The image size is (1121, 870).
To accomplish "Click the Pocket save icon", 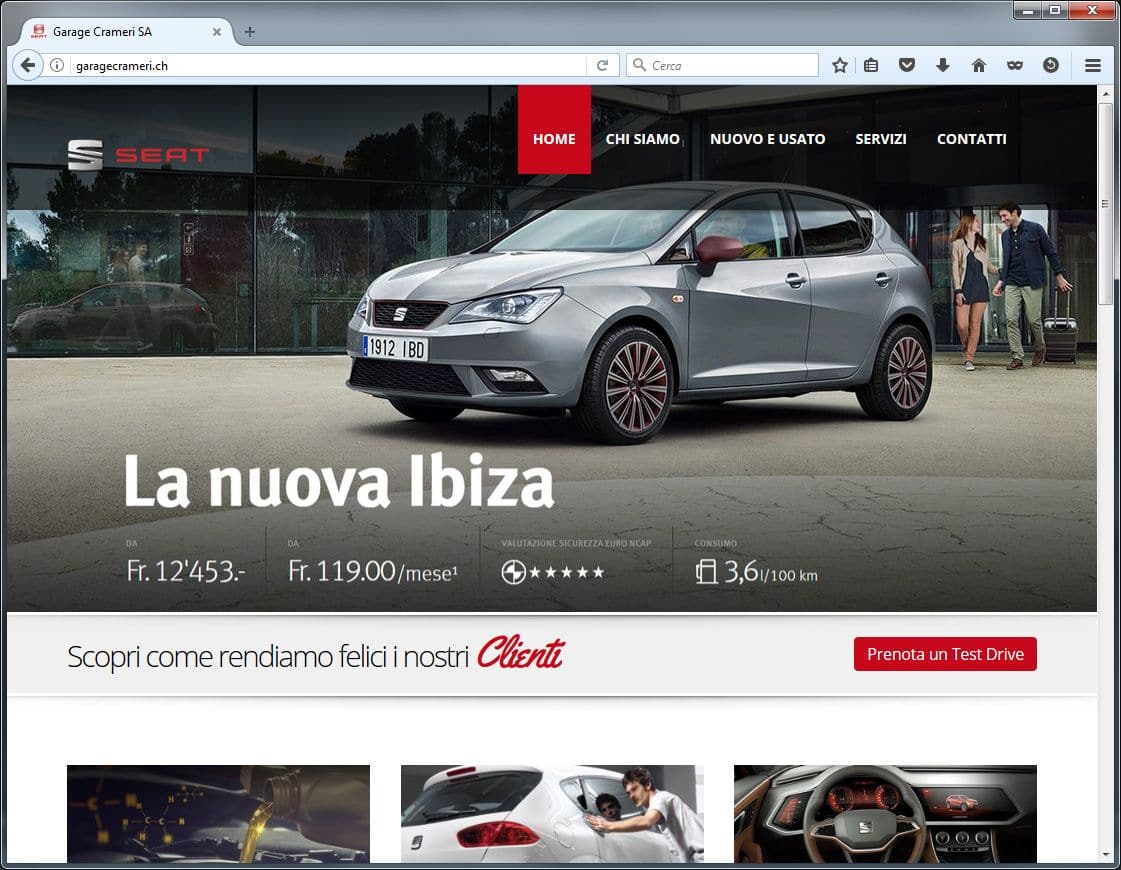I will pyautogui.click(x=907, y=65).
